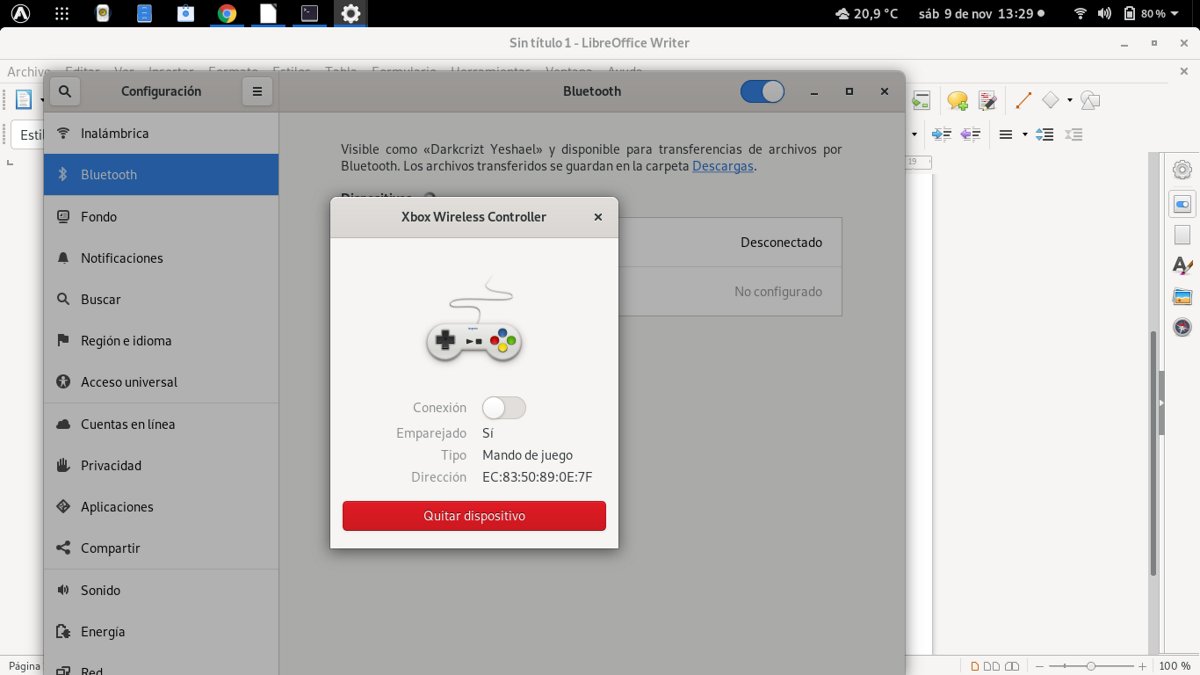Expand Writer's line spacing dropdown arrow
This screenshot has height=675, width=1200.
click(x=1024, y=134)
